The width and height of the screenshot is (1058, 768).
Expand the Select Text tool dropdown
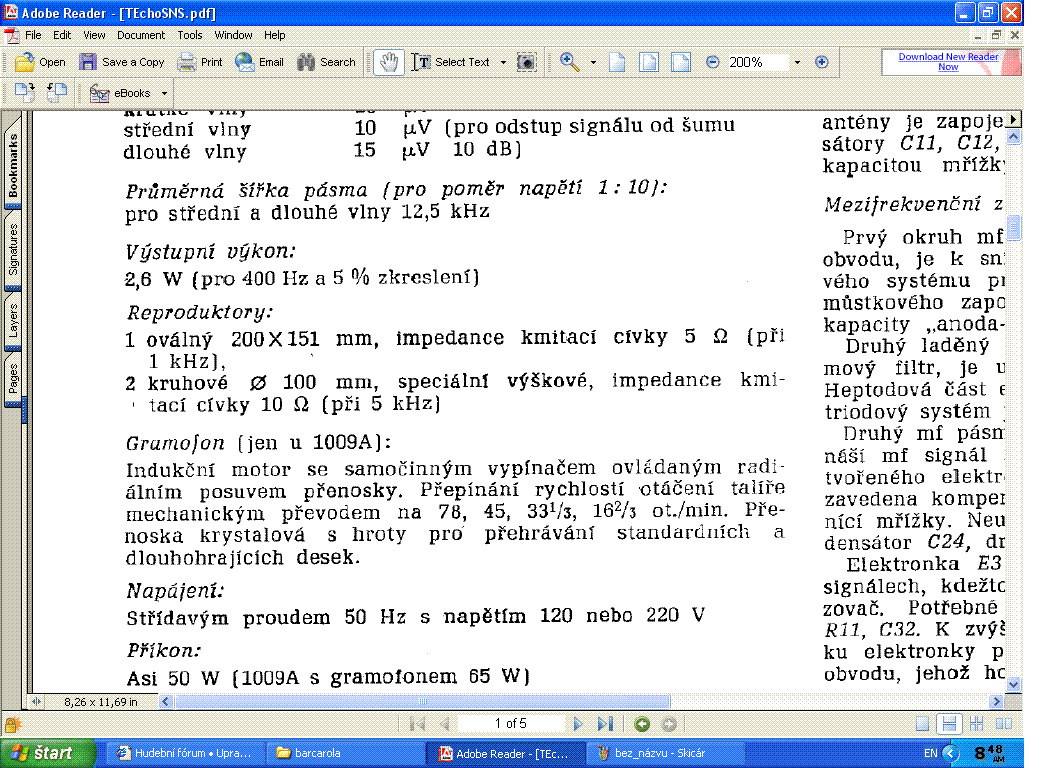point(503,62)
